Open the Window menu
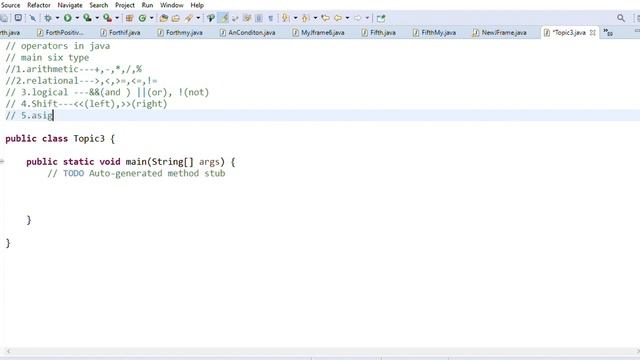The height and width of the screenshot is (360, 640). tap(171, 5)
